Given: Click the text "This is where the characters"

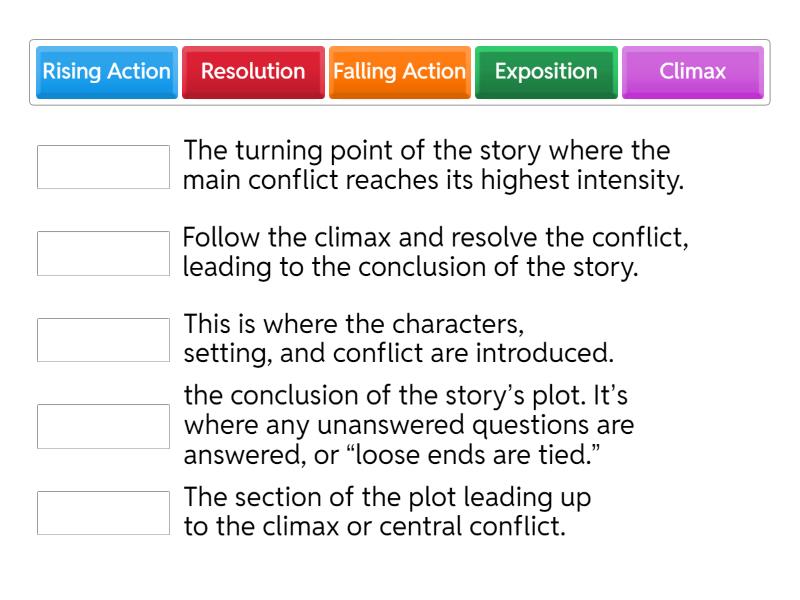Looking at the screenshot, I should (x=354, y=326).
